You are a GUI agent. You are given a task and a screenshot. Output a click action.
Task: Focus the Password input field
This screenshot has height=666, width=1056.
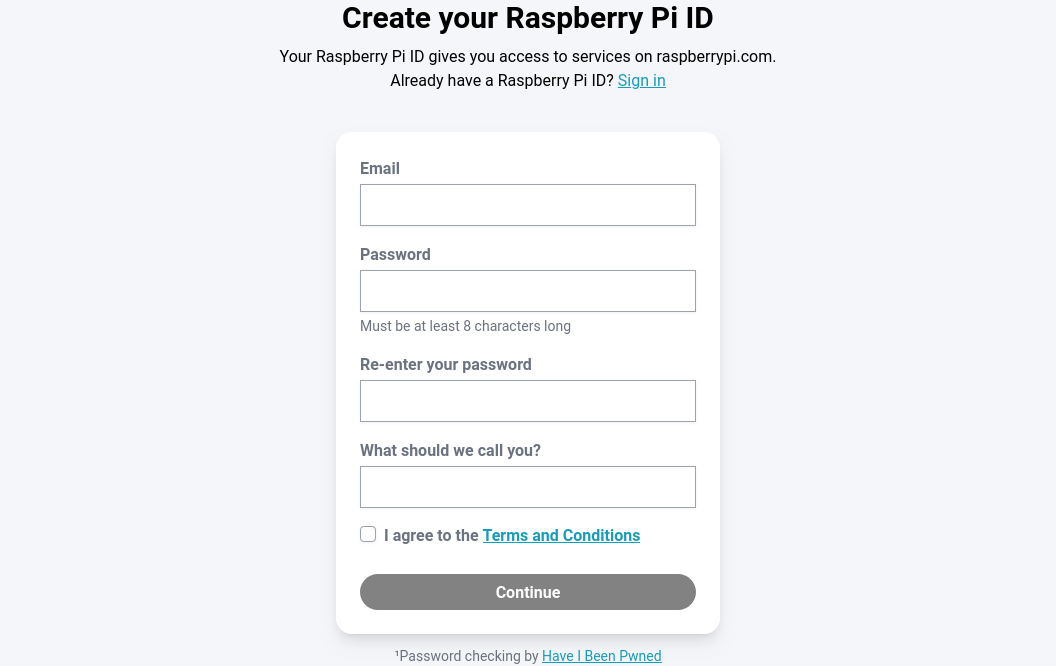click(x=527, y=290)
